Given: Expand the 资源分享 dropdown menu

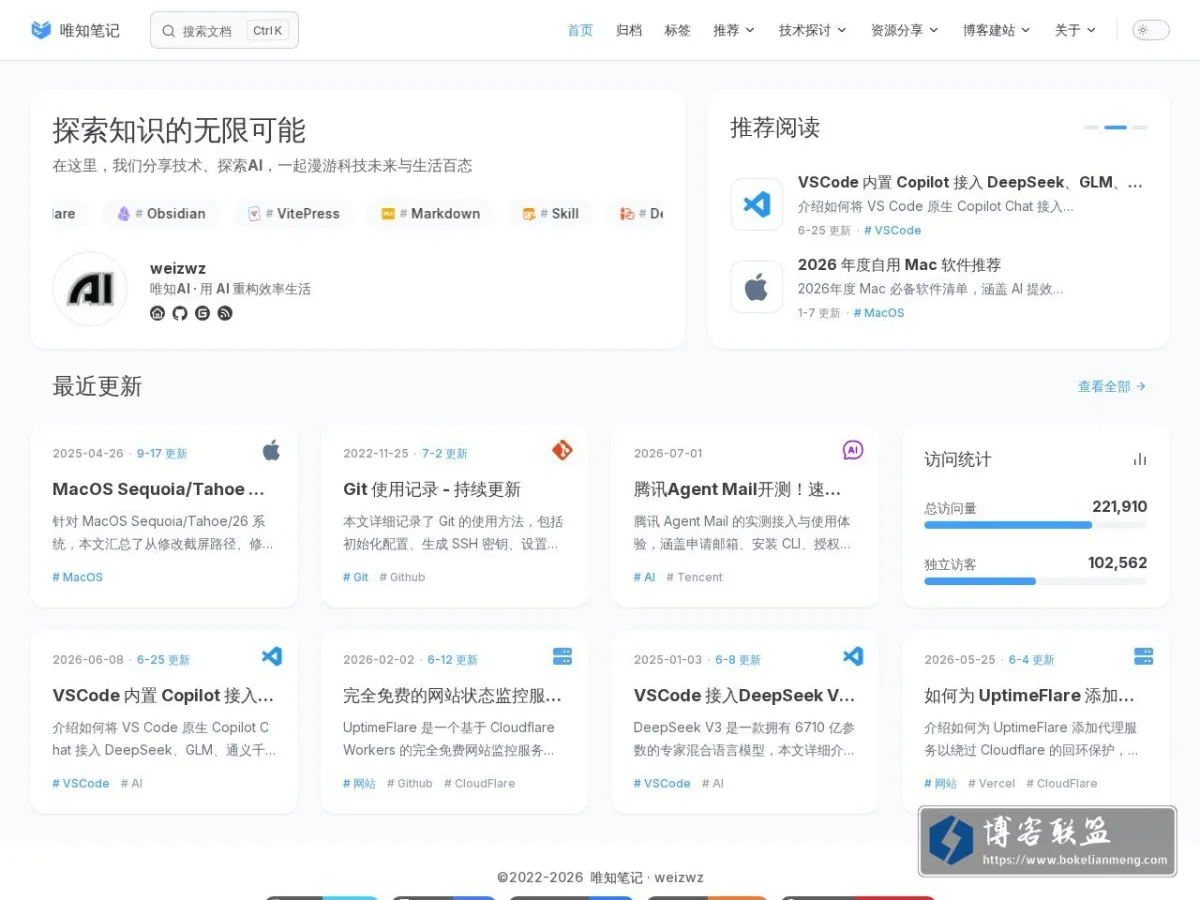Looking at the screenshot, I should click(x=905, y=30).
